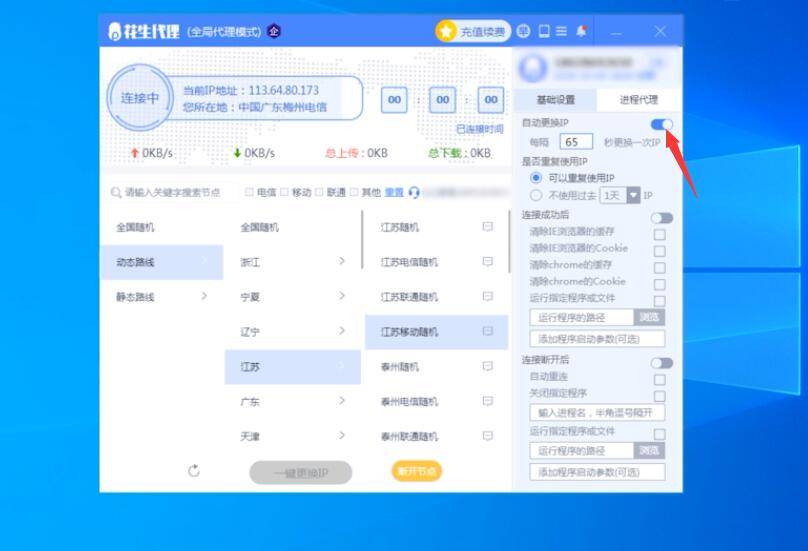The height and width of the screenshot is (551, 808).
Task: Click the comment icon beside 江苏联通随机
Action: (487, 296)
